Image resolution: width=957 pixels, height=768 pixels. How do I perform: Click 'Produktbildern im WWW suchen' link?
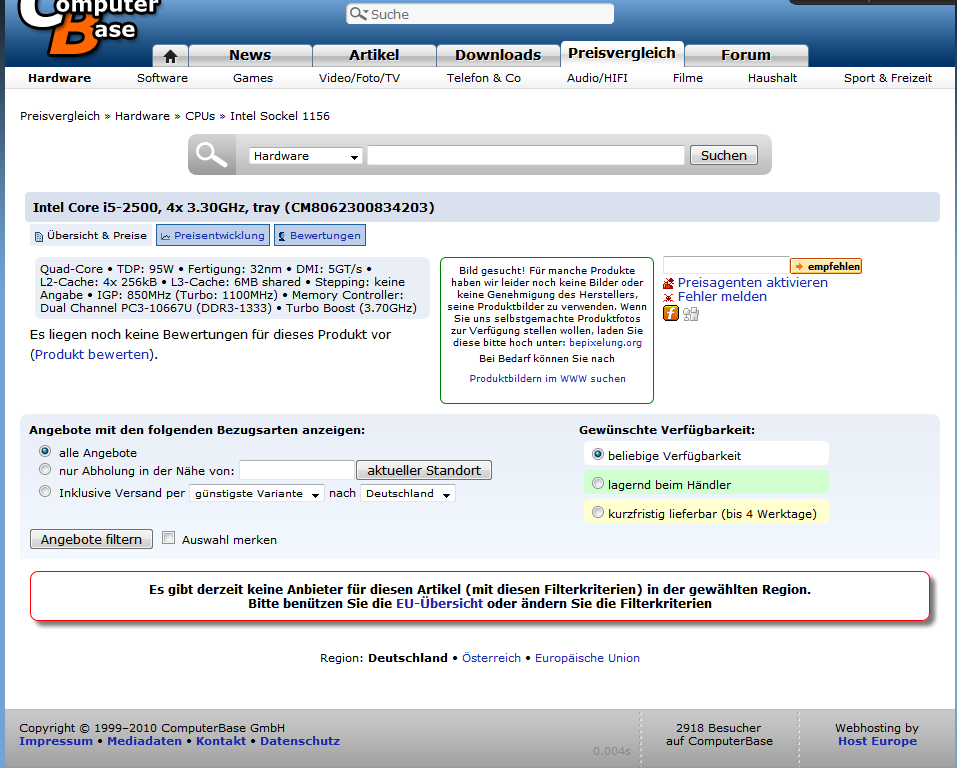point(547,379)
